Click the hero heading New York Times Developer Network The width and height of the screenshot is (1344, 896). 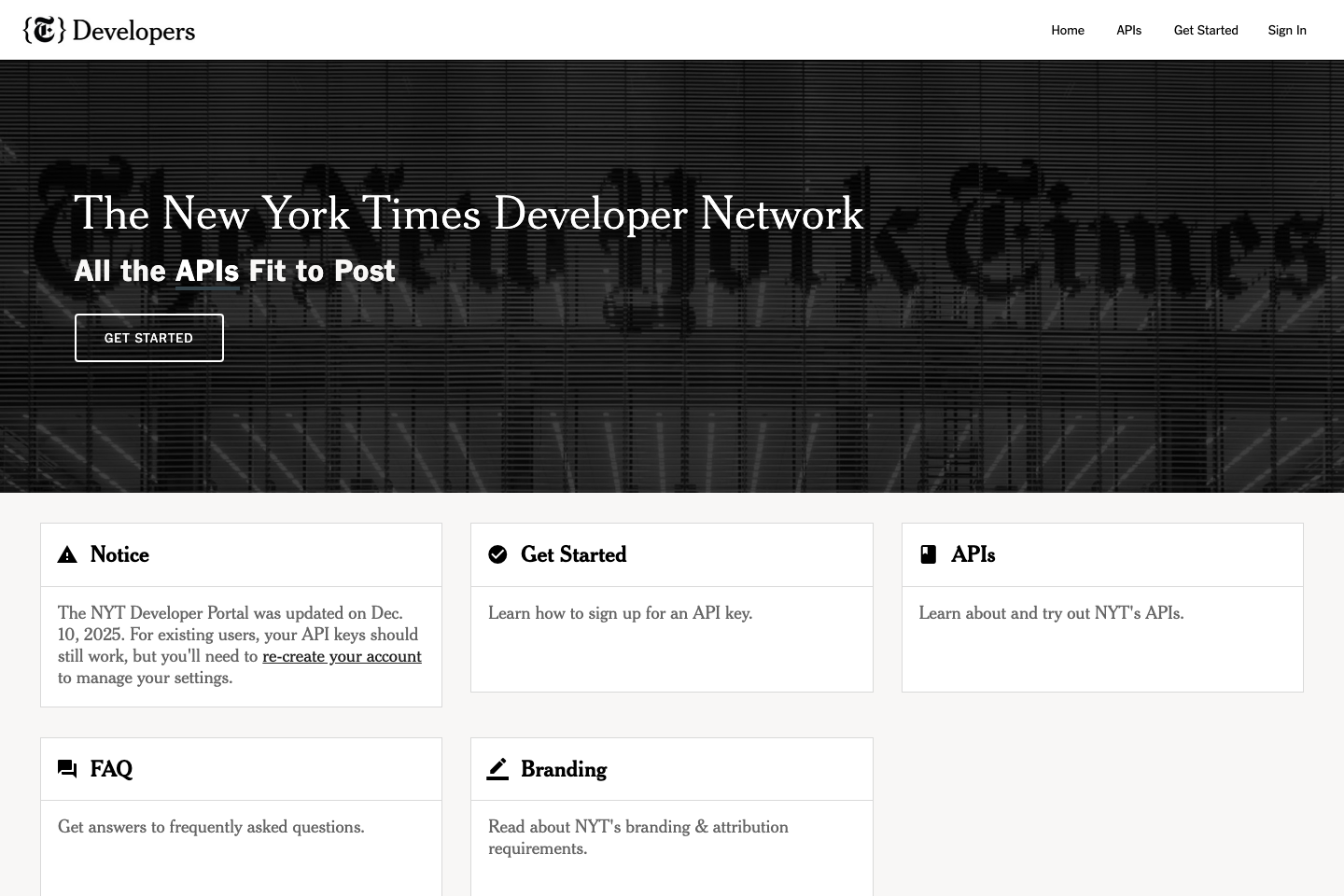(x=469, y=214)
